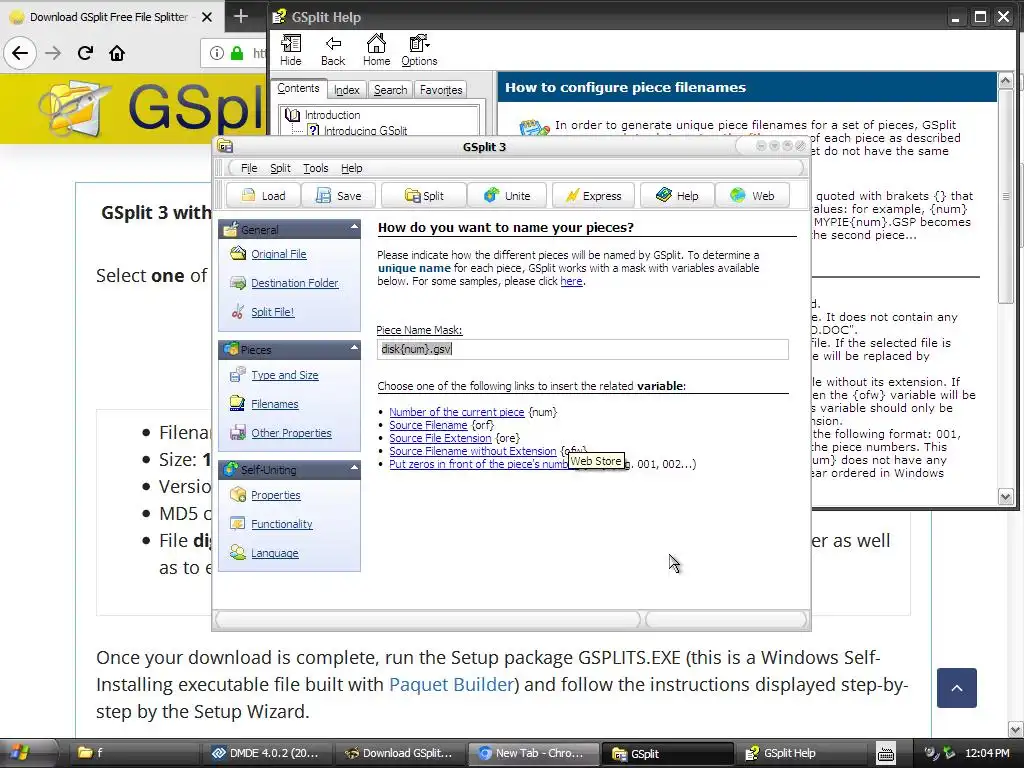1024x768 pixels.
Task: Click the Back button in GSplit Help
Action: tap(333, 50)
